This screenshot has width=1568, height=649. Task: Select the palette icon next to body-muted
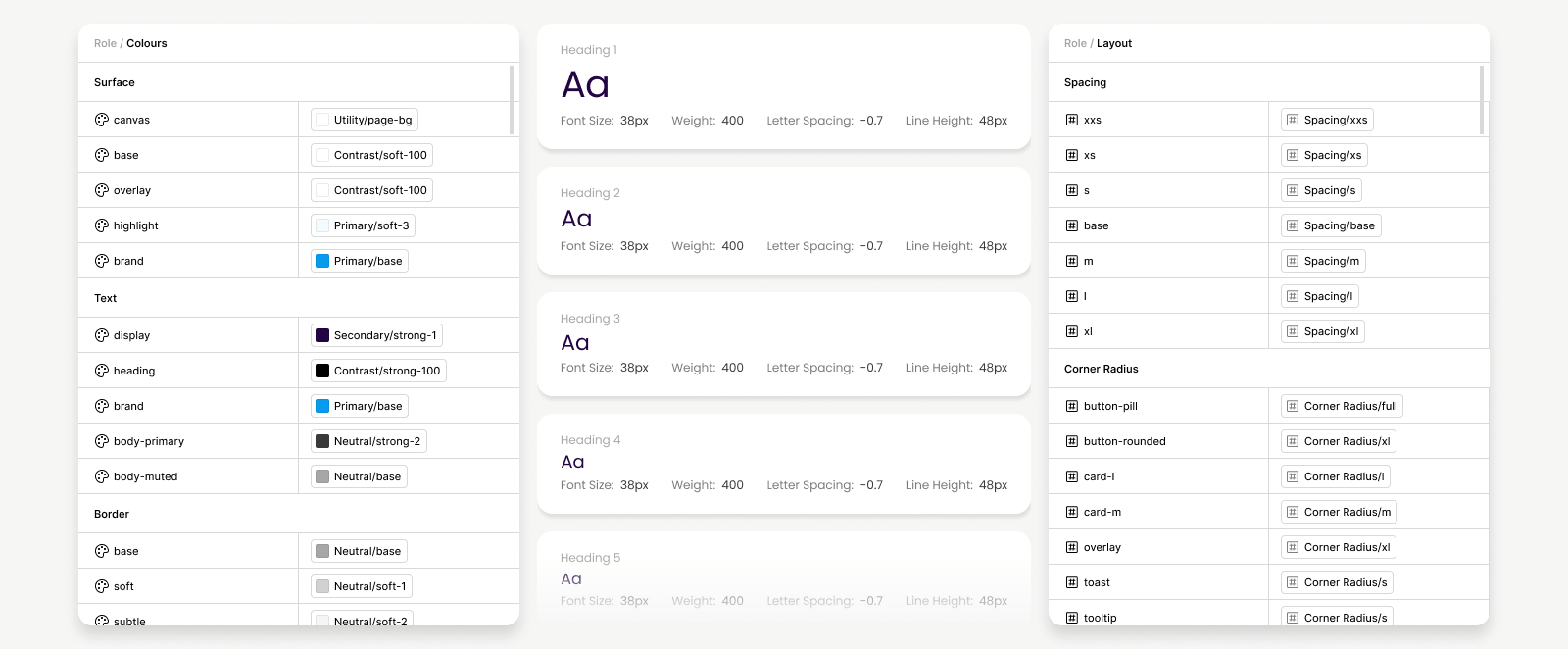pyautogui.click(x=101, y=476)
